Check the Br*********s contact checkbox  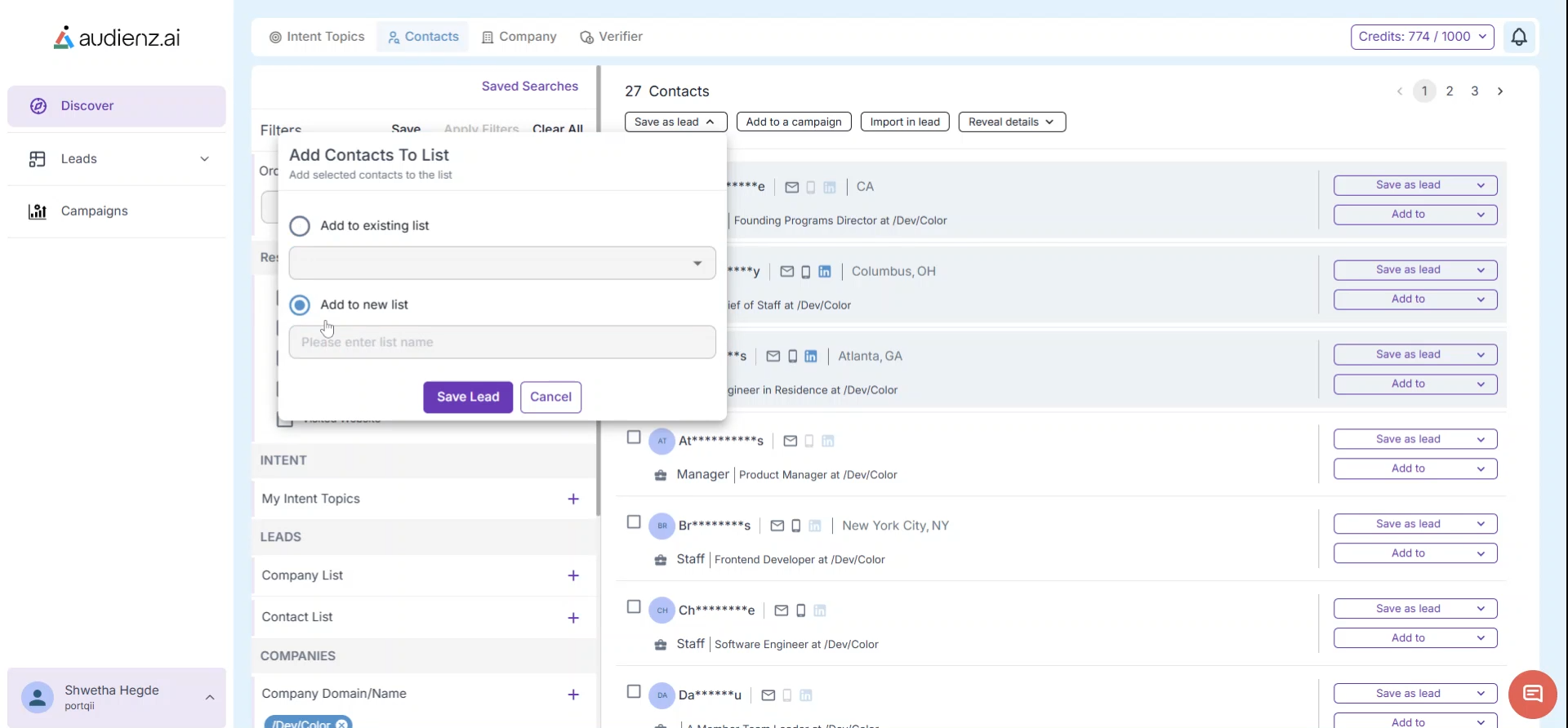click(x=634, y=522)
